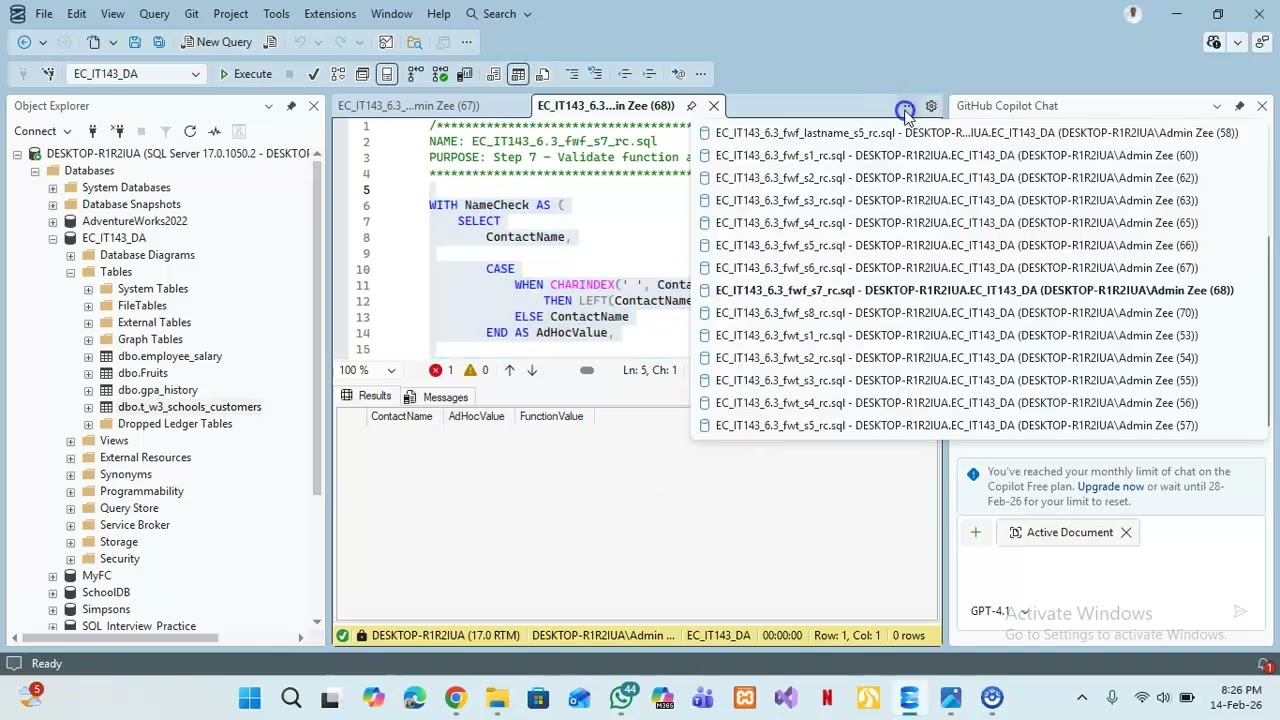Click the plus add context button in Copilot
The height and width of the screenshot is (720, 1280).
975,533
